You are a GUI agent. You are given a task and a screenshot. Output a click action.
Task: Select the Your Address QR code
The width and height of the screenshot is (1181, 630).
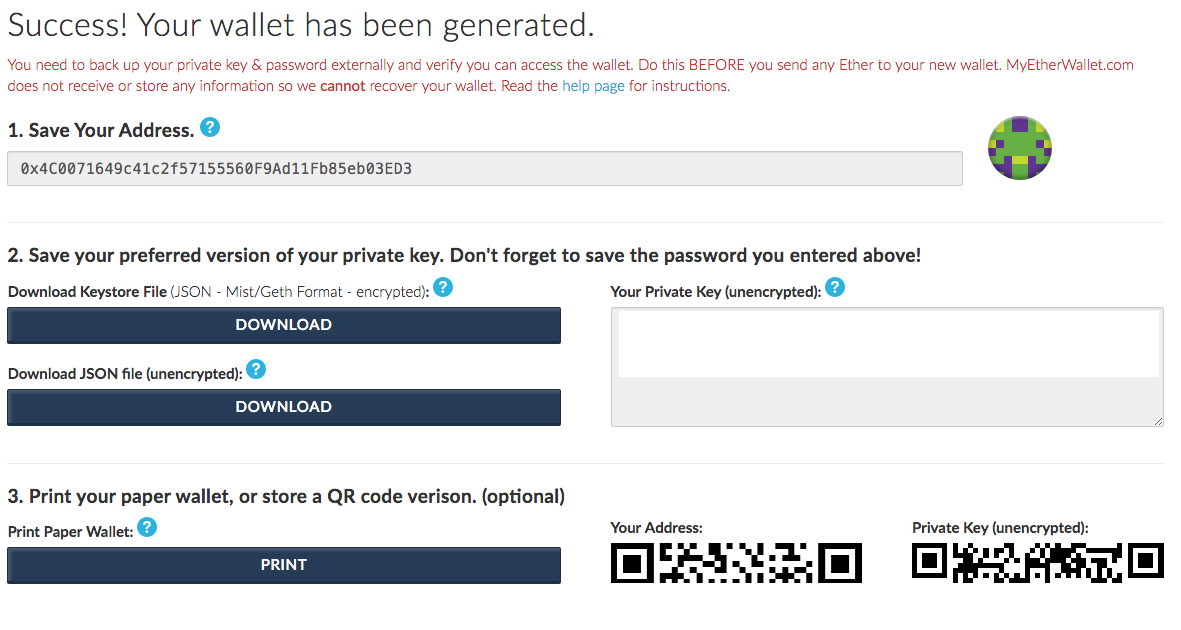[x=736, y=563]
